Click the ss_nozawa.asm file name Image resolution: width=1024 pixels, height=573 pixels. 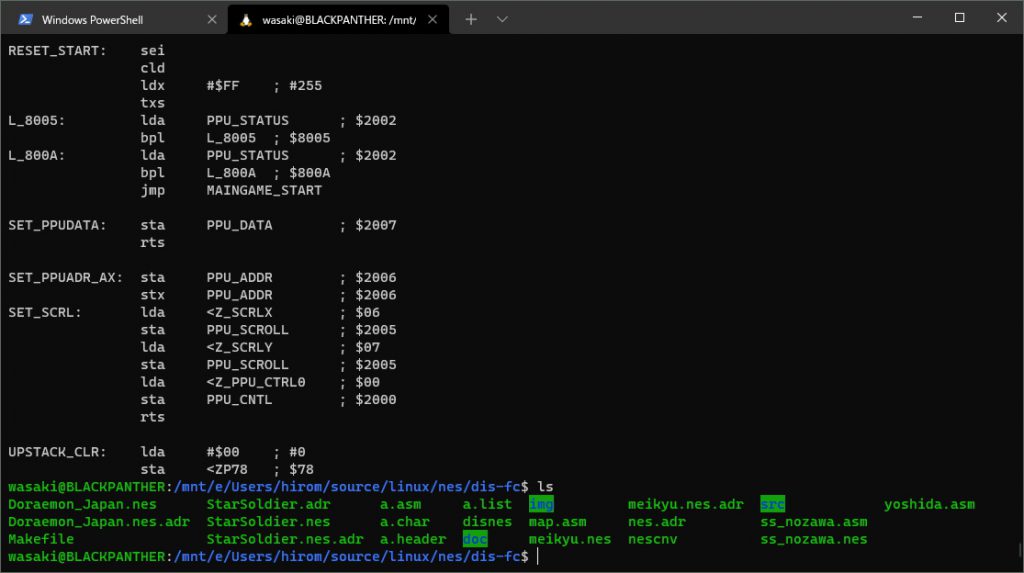[x=814, y=522]
